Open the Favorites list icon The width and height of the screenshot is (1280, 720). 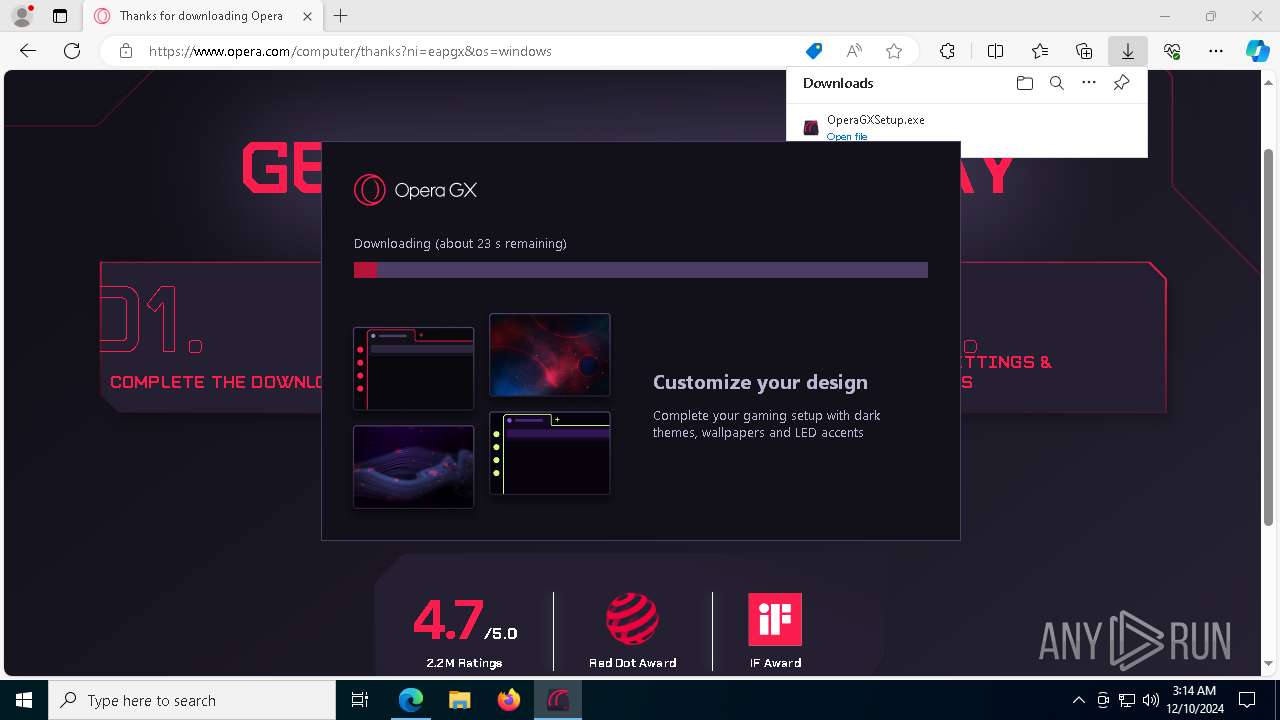click(x=1040, y=51)
